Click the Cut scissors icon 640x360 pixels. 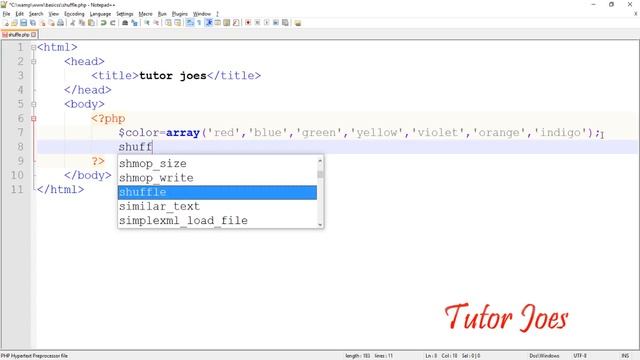point(73,23)
